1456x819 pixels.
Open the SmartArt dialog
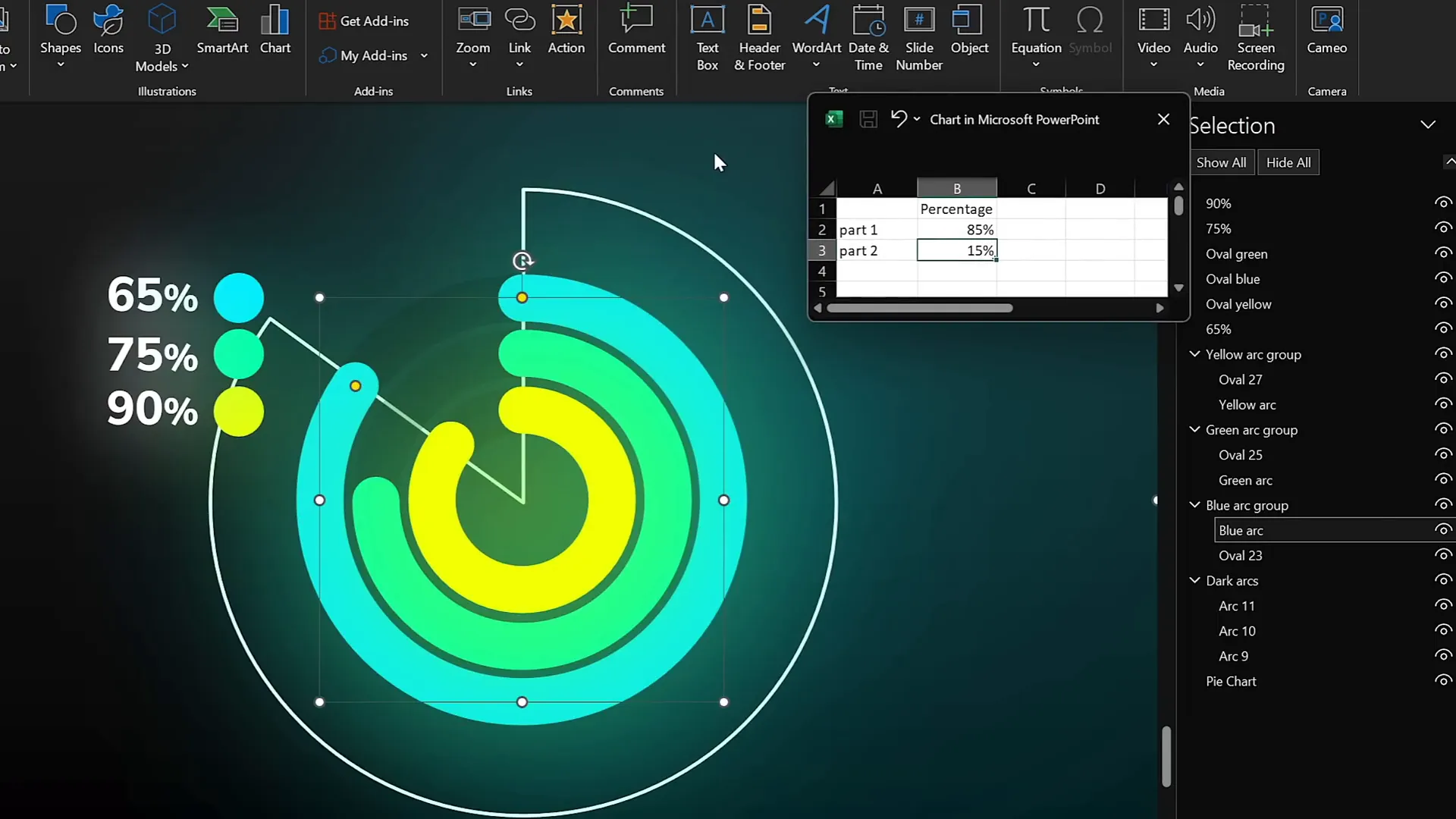point(222,30)
